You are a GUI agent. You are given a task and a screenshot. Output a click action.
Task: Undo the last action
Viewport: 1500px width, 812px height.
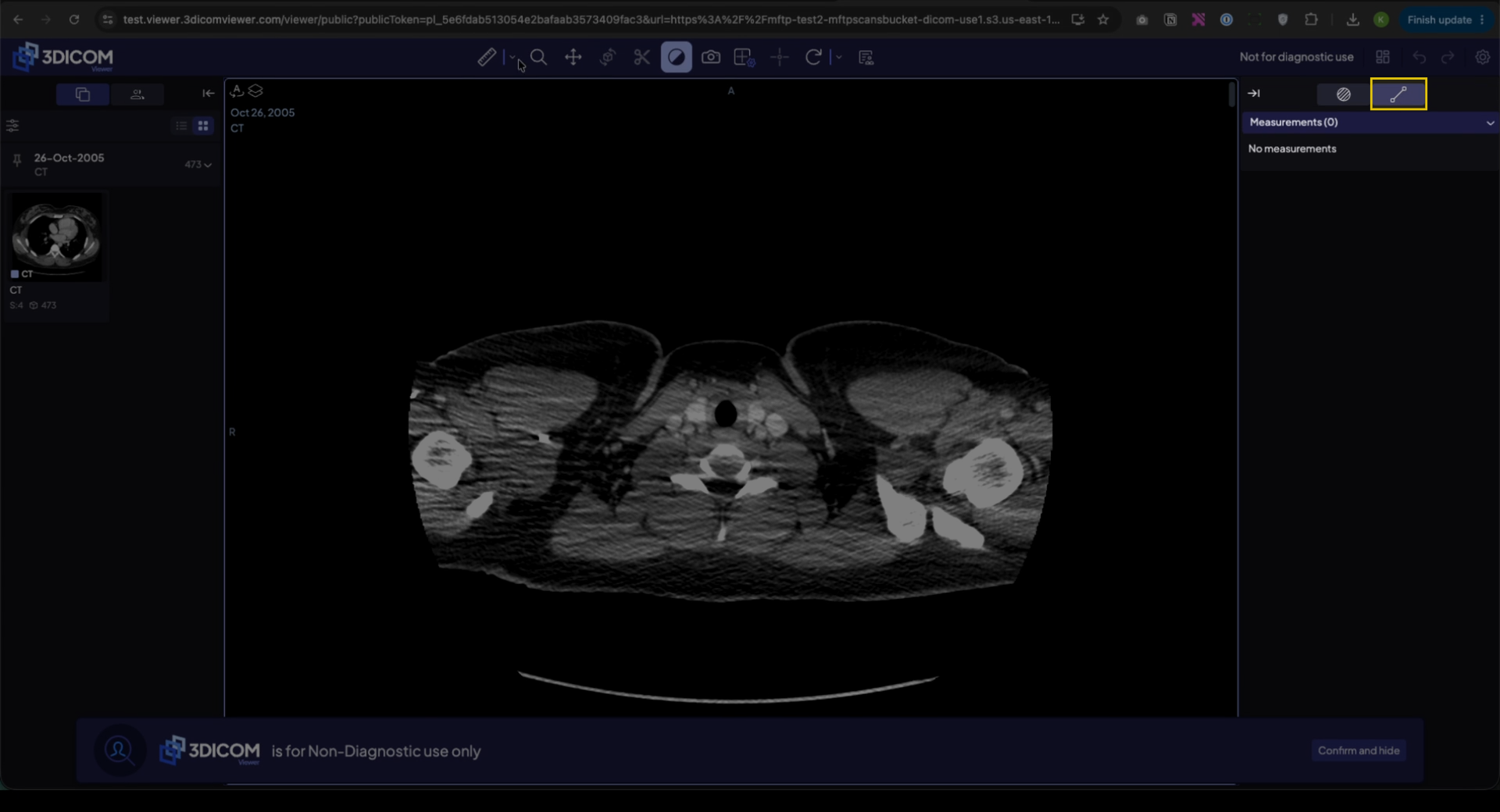tap(1419, 57)
